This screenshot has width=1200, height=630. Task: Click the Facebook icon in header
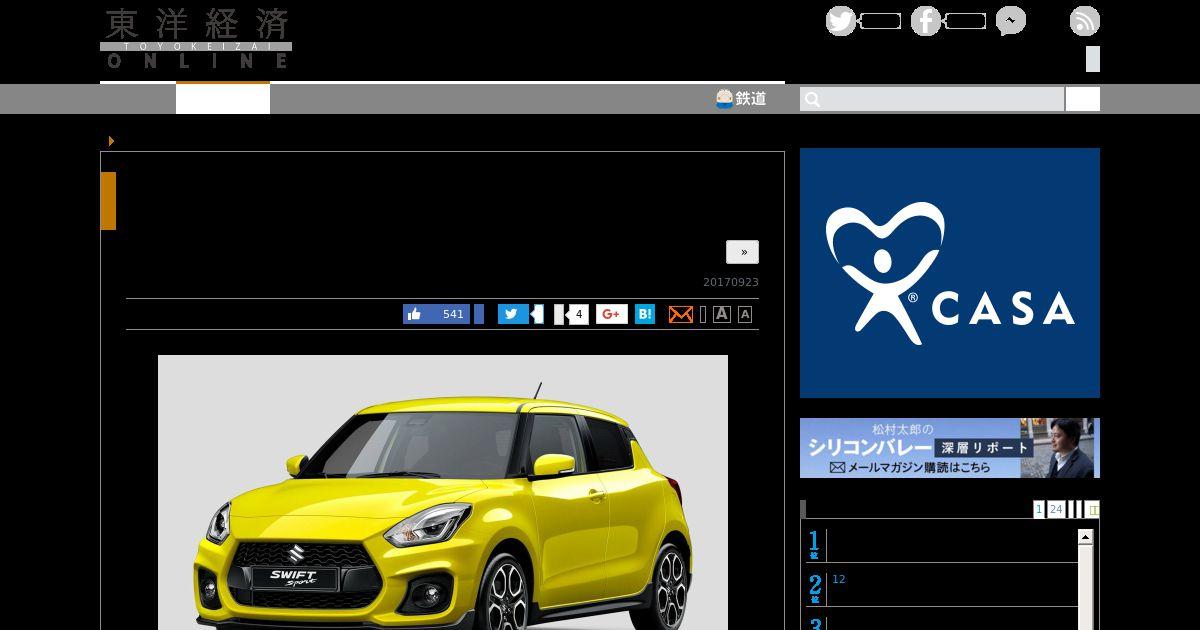pyautogui.click(x=926, y=21)
